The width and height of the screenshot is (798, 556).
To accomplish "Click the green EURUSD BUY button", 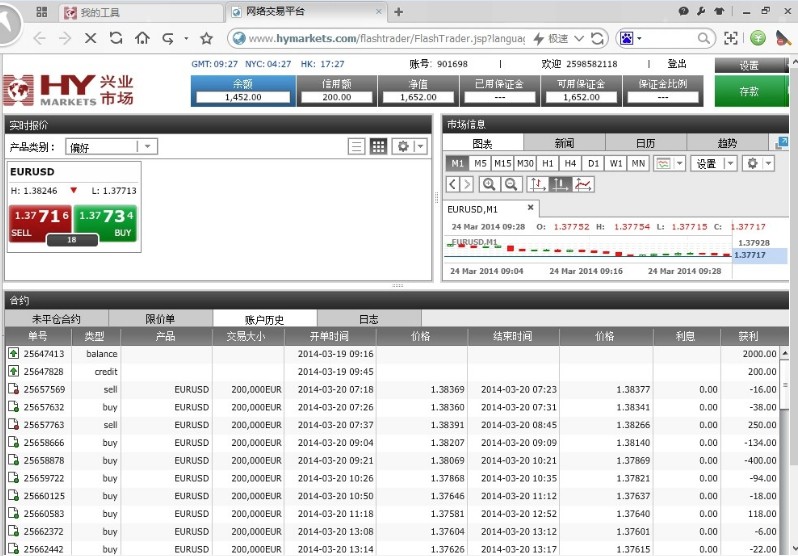I will click(105, 223).
